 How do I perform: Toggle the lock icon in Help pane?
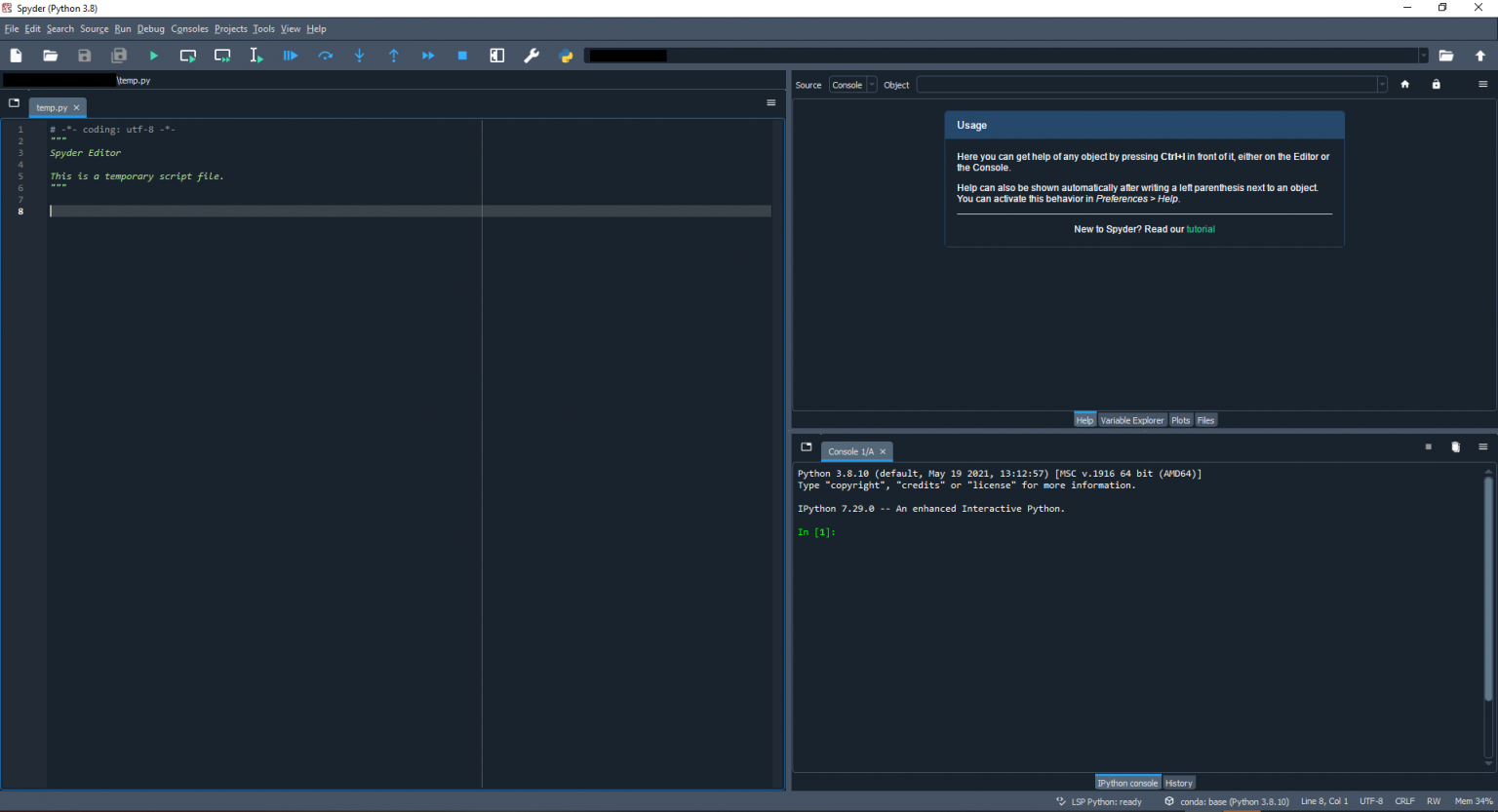1436,85
